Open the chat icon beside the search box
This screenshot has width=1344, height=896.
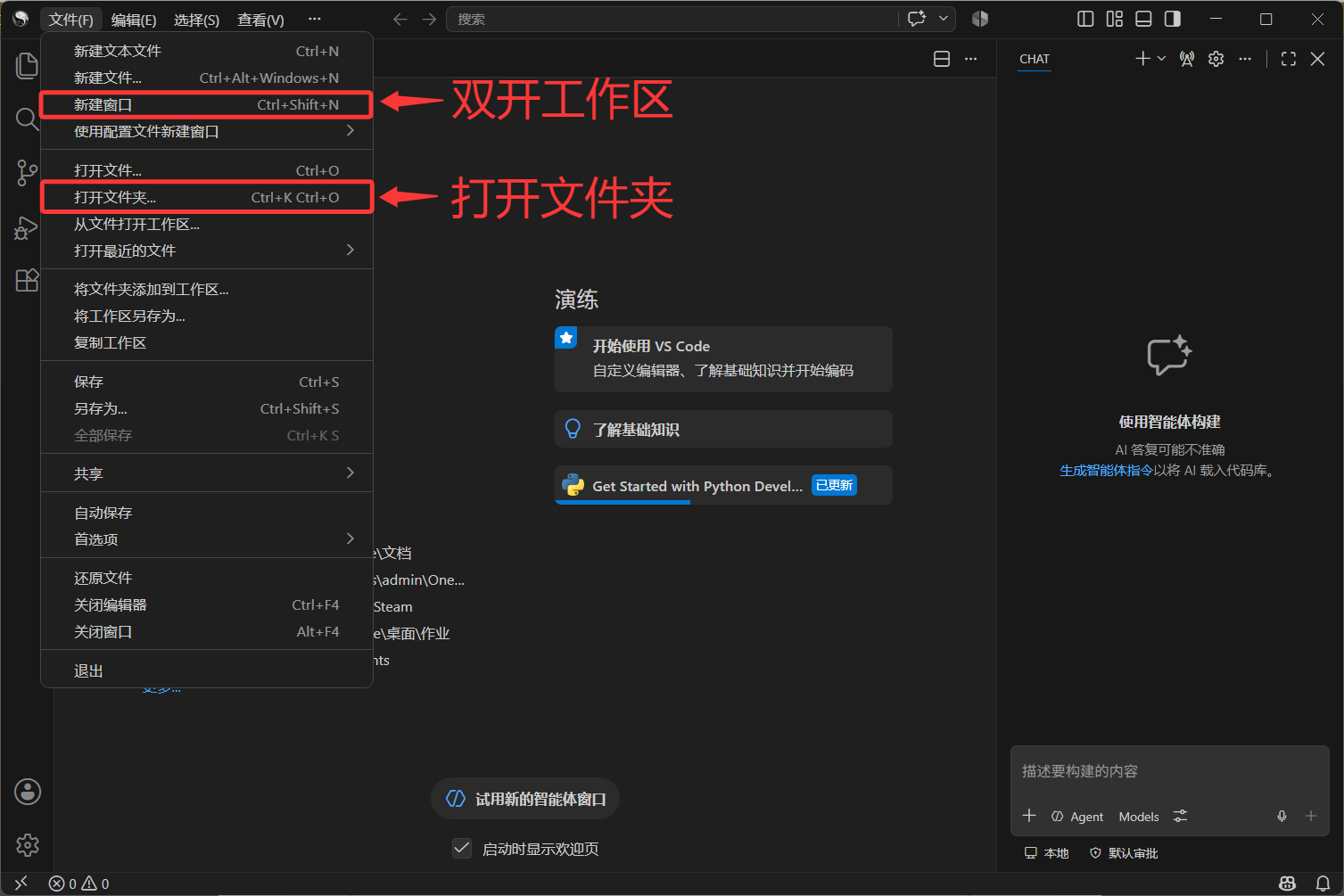[917, 19]
